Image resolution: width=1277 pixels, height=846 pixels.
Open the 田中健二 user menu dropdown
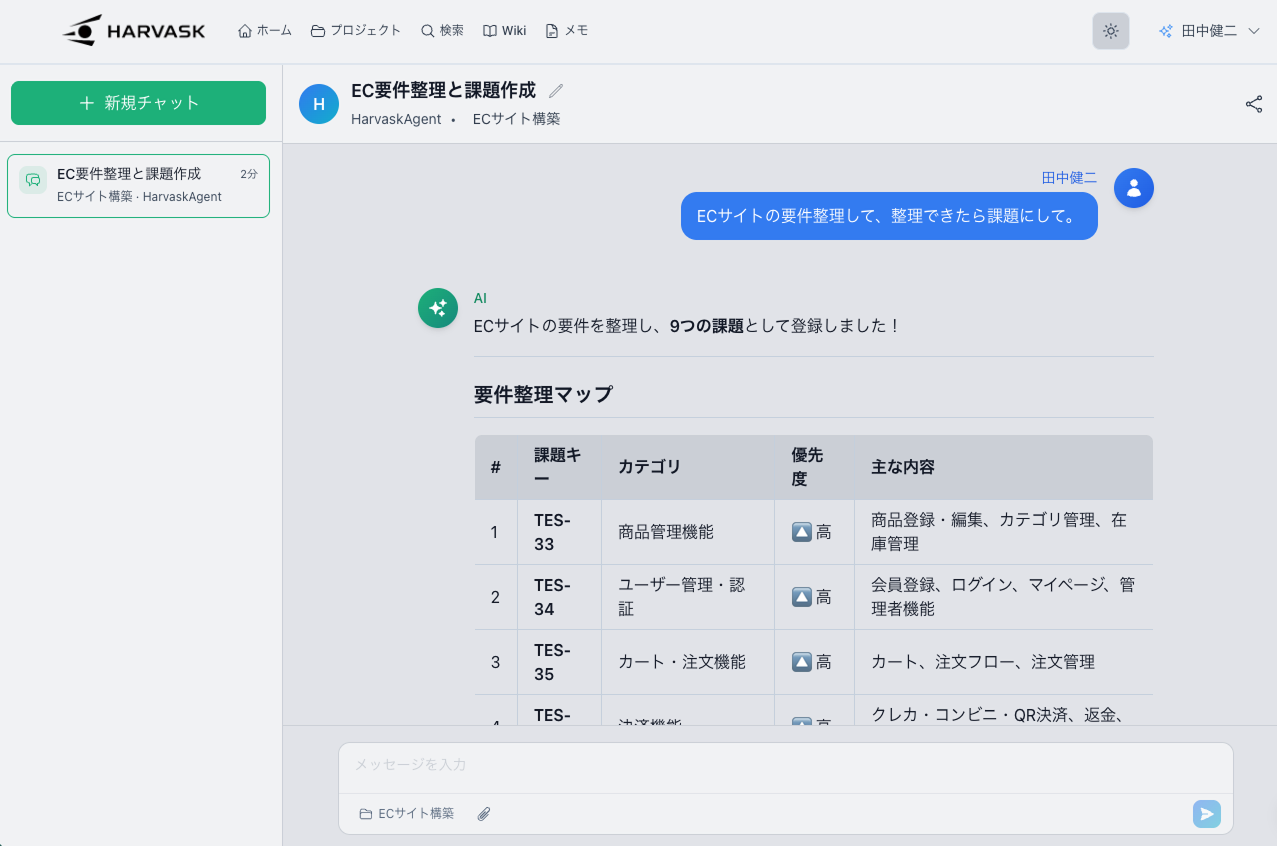point(1209,31)
